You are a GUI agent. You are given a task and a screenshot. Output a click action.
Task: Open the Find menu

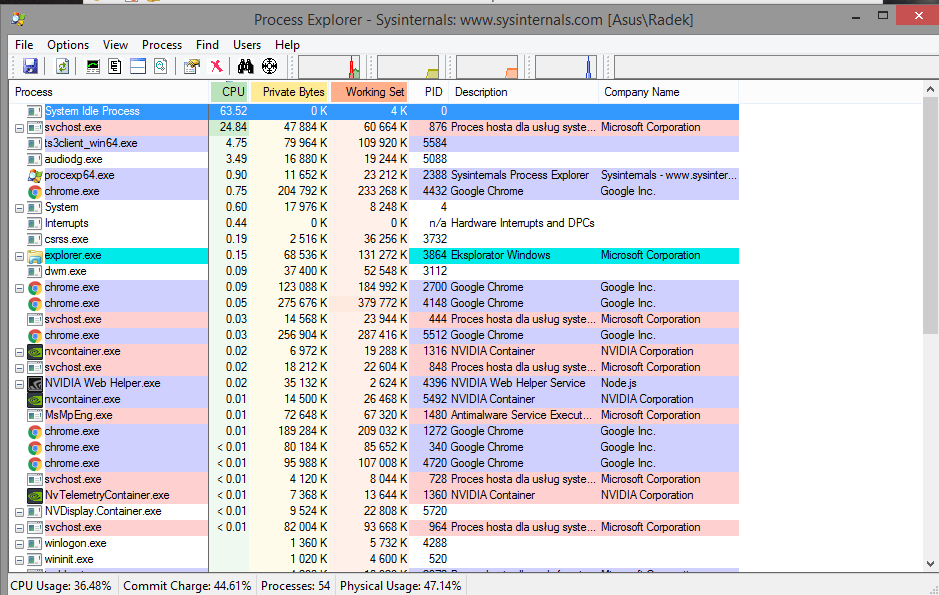(x=207, y=45)
